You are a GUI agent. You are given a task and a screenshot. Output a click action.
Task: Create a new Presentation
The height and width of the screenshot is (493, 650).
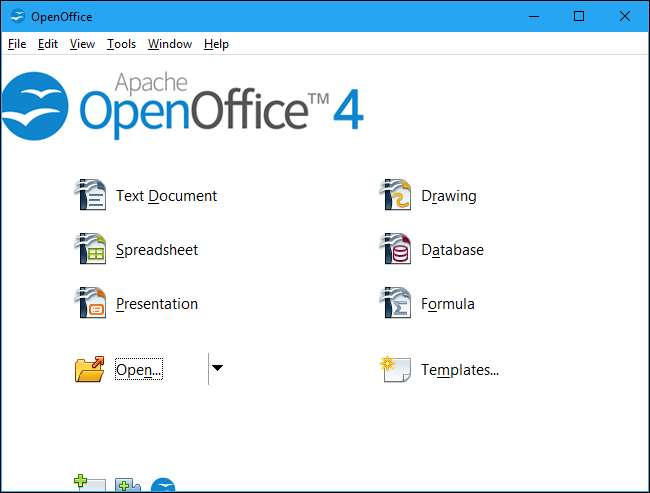(157, 304)
